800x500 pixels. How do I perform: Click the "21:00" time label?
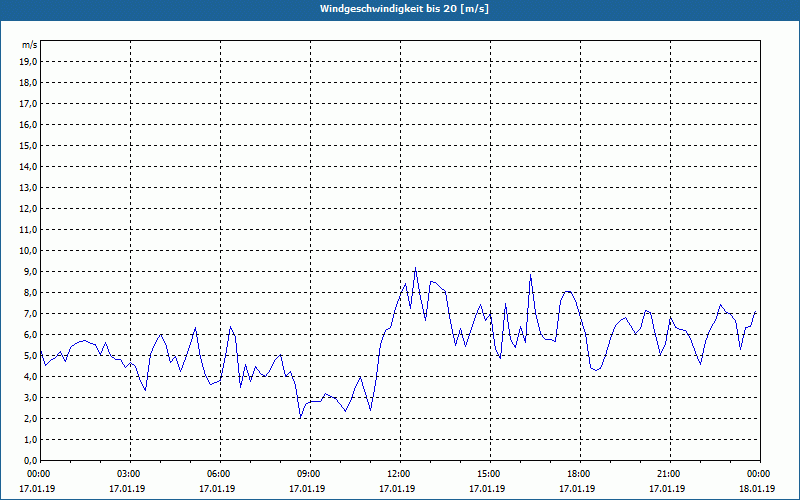[x=670, y=474]
